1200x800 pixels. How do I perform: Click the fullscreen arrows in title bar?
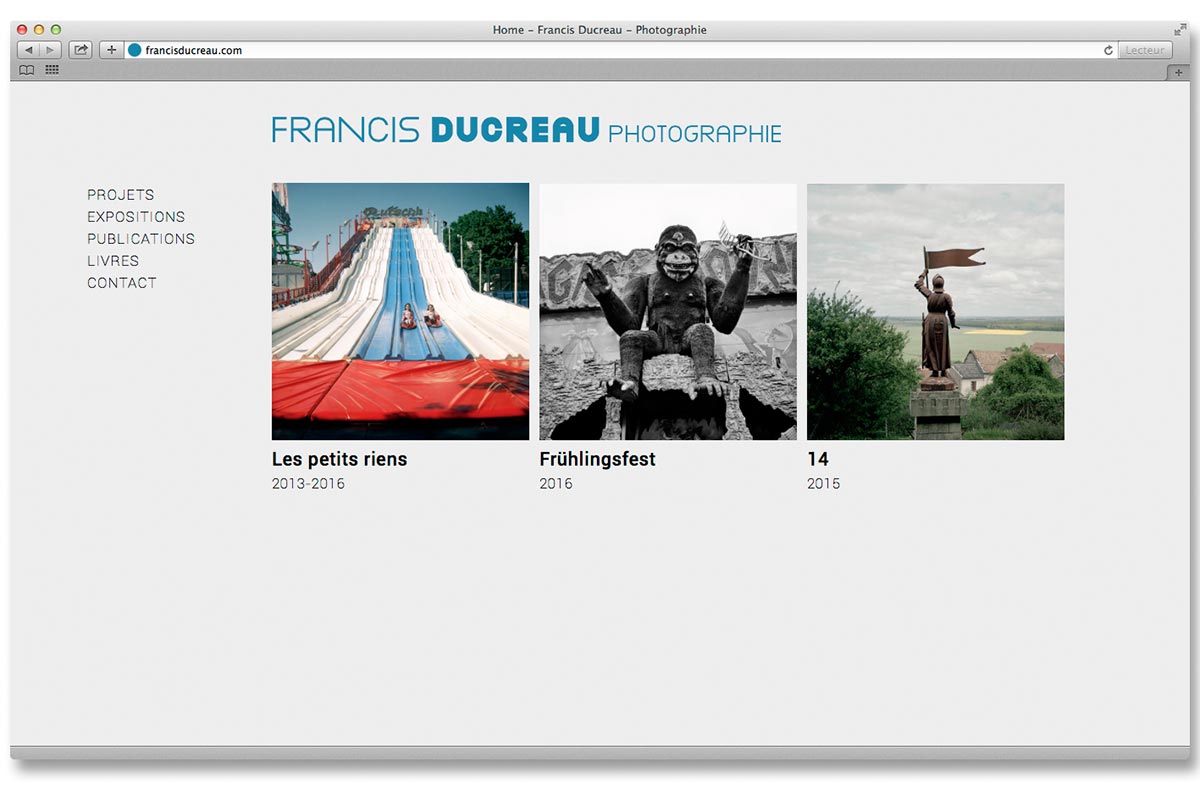(1180, 30)
